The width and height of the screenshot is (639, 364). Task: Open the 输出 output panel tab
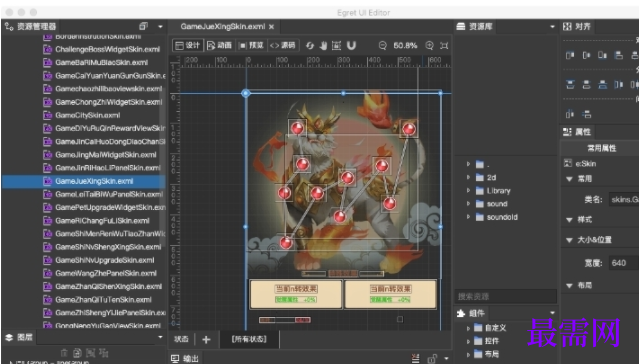click(x=185, y=358)
